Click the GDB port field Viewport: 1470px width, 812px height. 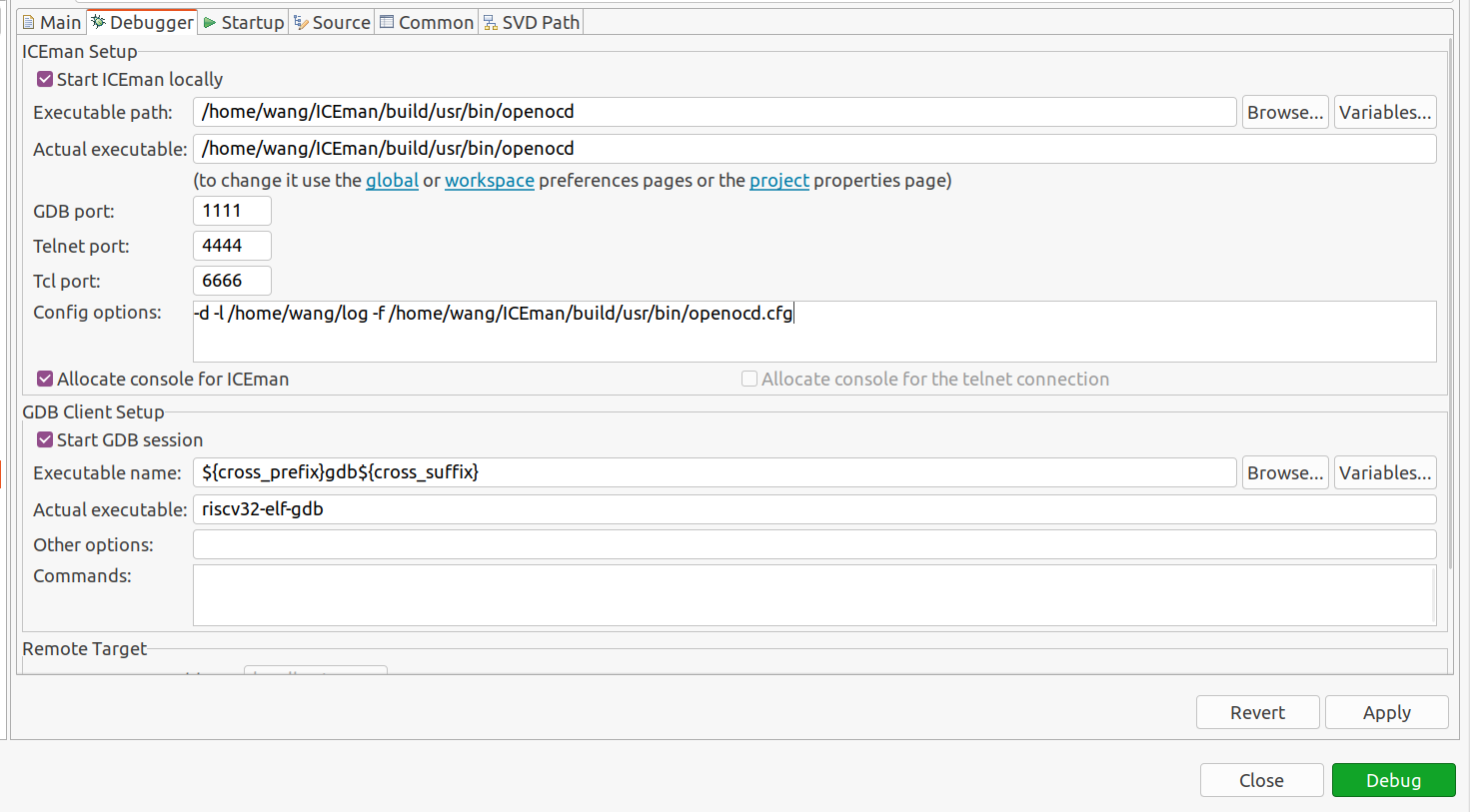(232, 211)
